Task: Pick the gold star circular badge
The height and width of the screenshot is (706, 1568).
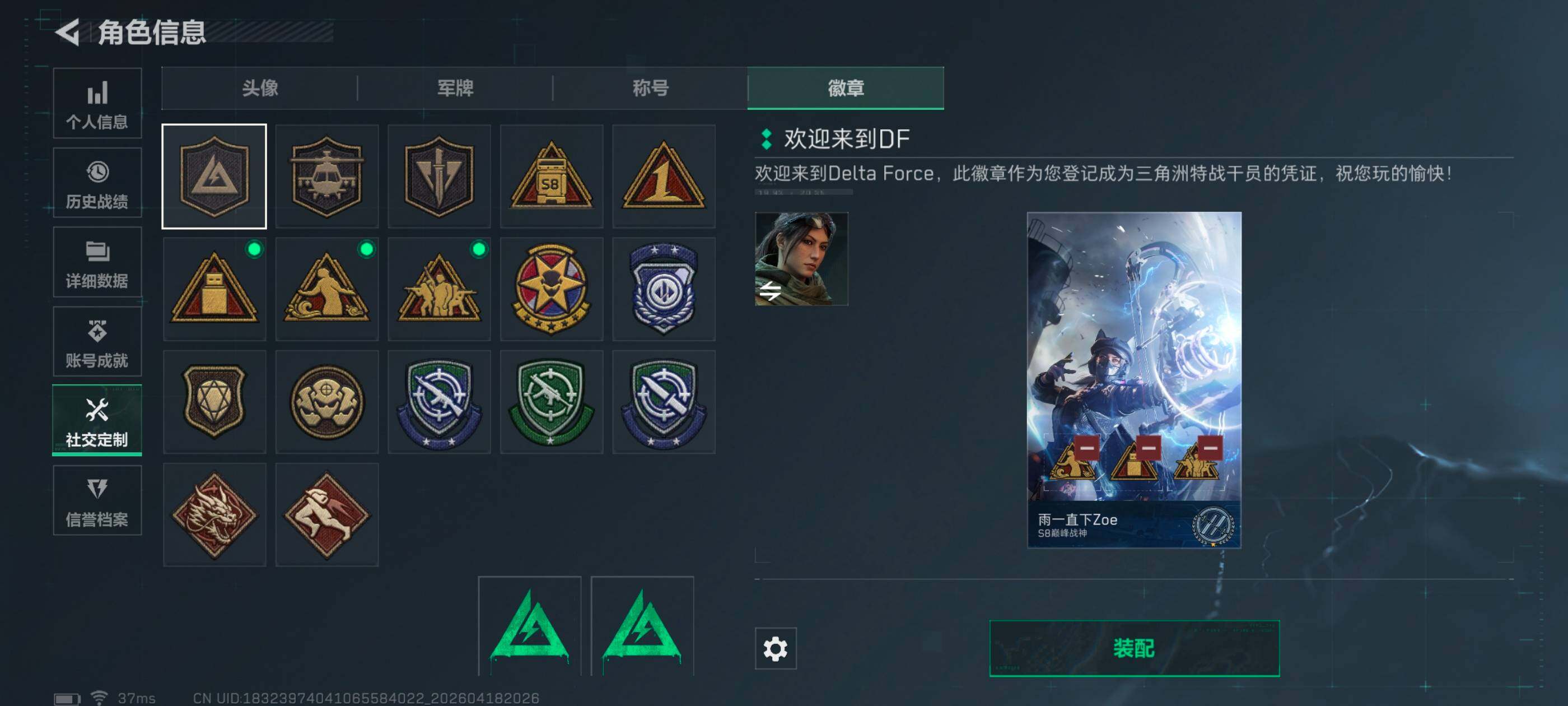Action: (551, 289)
